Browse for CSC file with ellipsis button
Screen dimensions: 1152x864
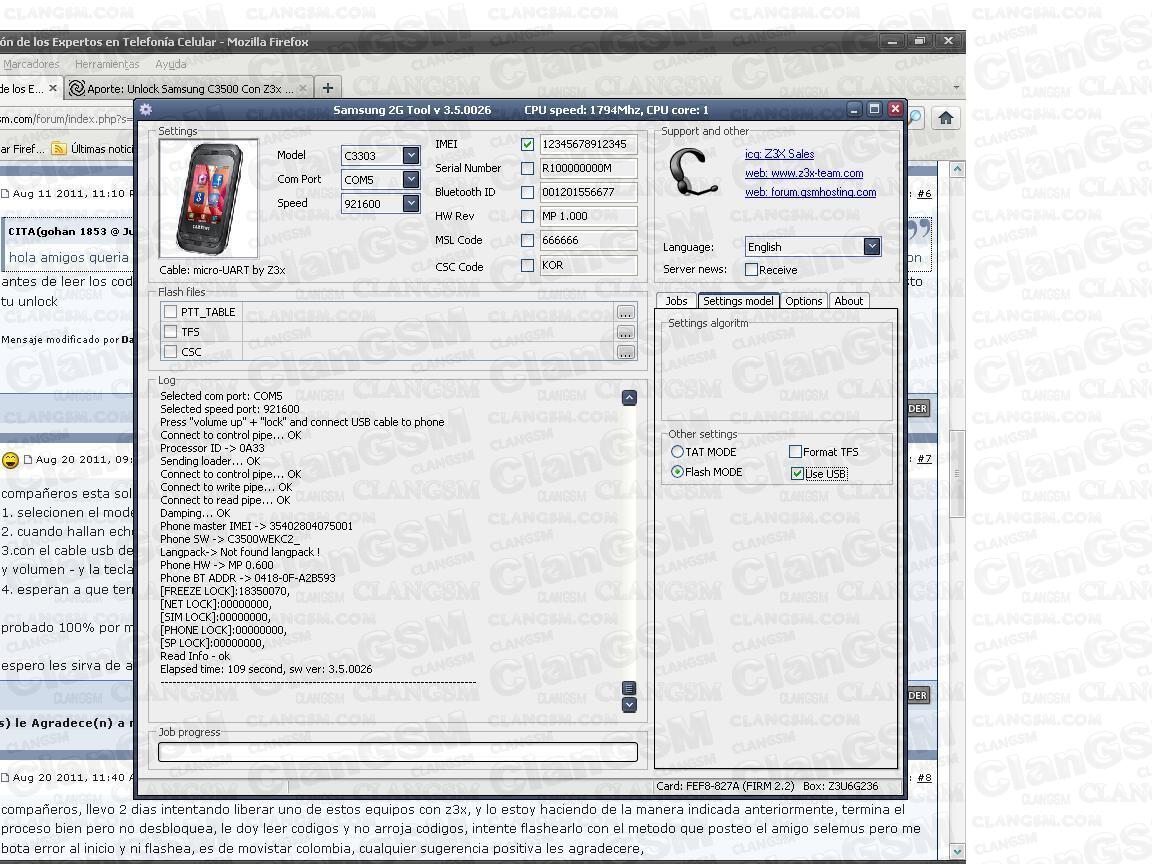[x=625, y=353]
